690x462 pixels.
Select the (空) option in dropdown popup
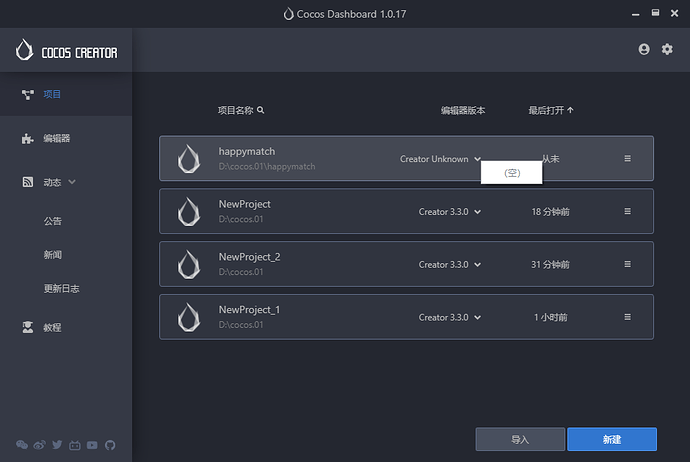coord(511,173)
